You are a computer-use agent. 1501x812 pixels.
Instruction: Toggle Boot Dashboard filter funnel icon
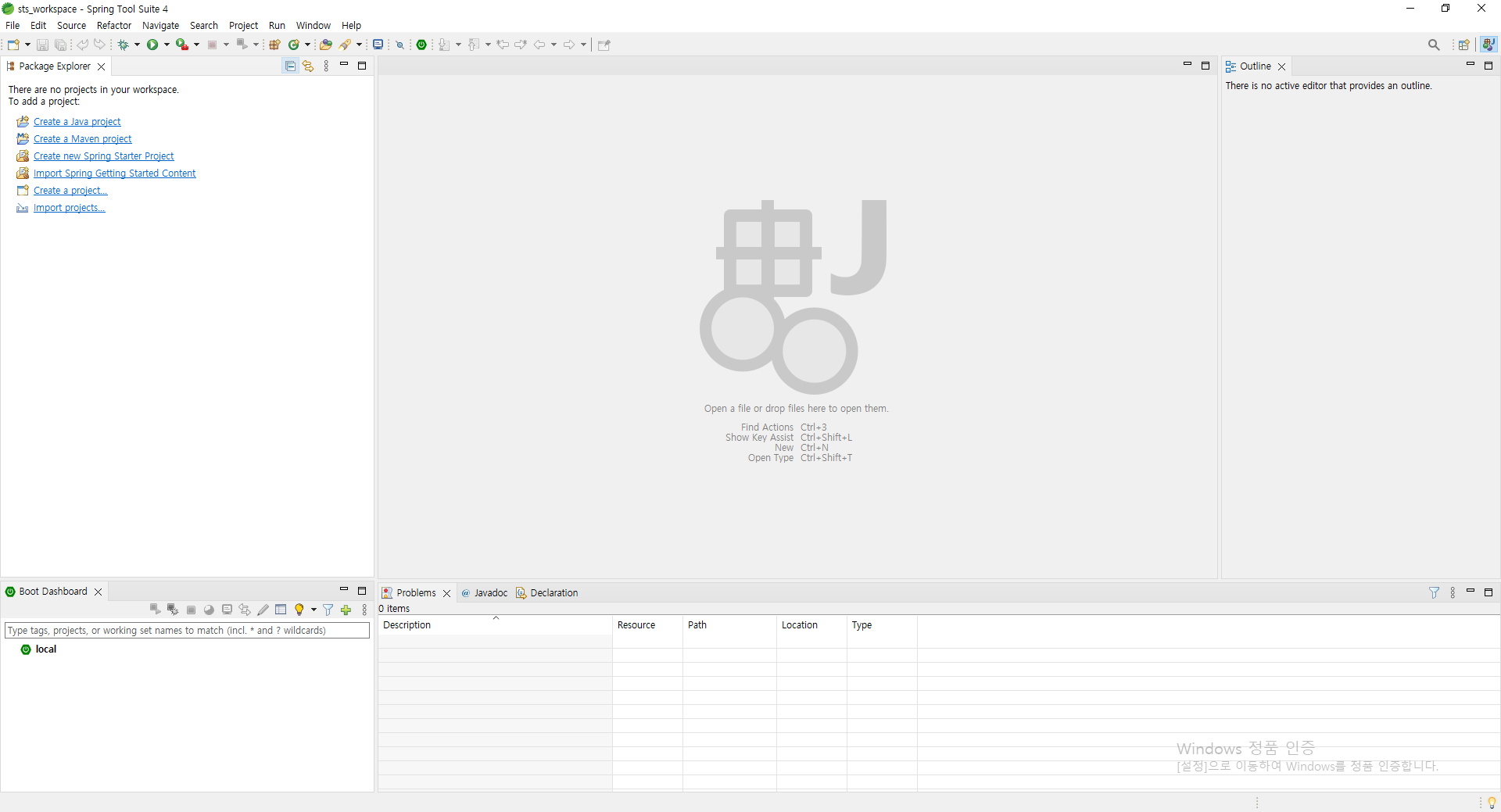(328, 610)
